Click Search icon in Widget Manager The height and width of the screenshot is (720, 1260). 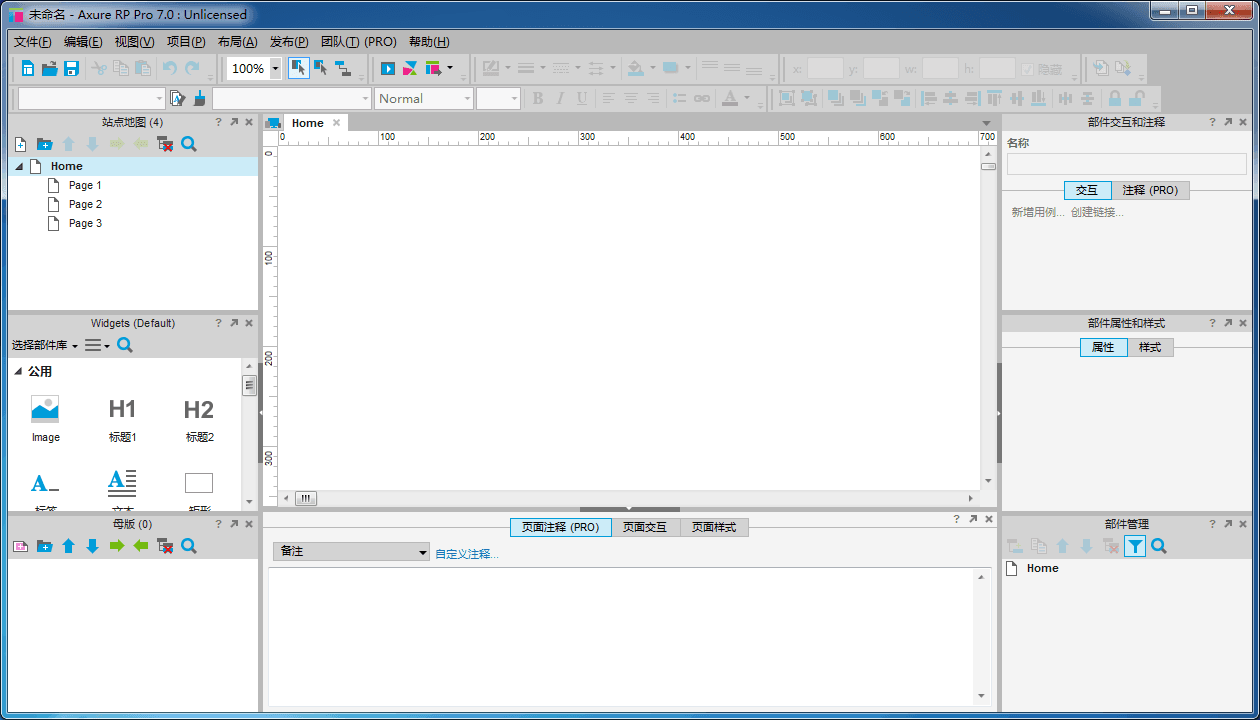[1159, 546]
